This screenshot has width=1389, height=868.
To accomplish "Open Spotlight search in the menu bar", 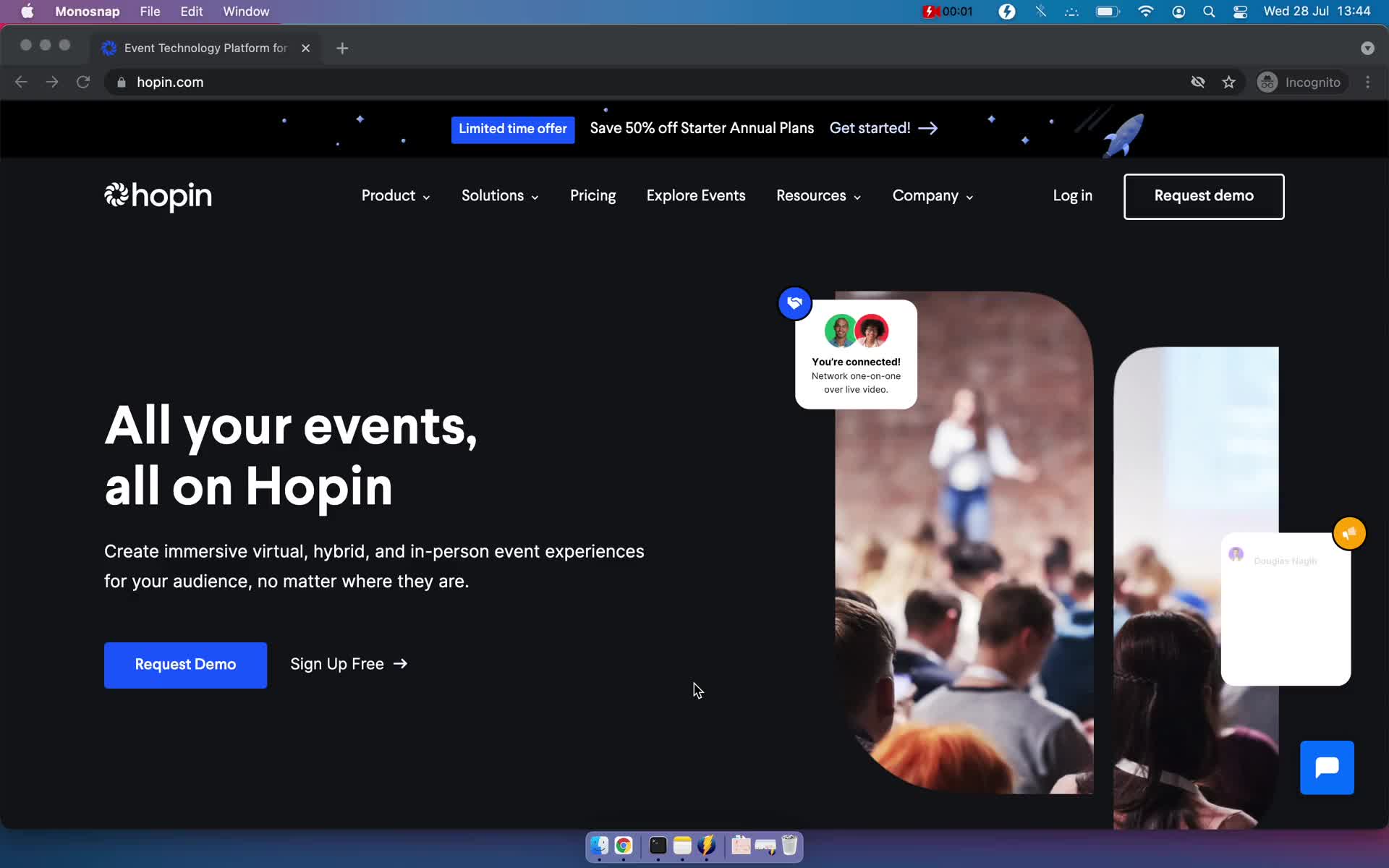I will tap(1209, 12).
